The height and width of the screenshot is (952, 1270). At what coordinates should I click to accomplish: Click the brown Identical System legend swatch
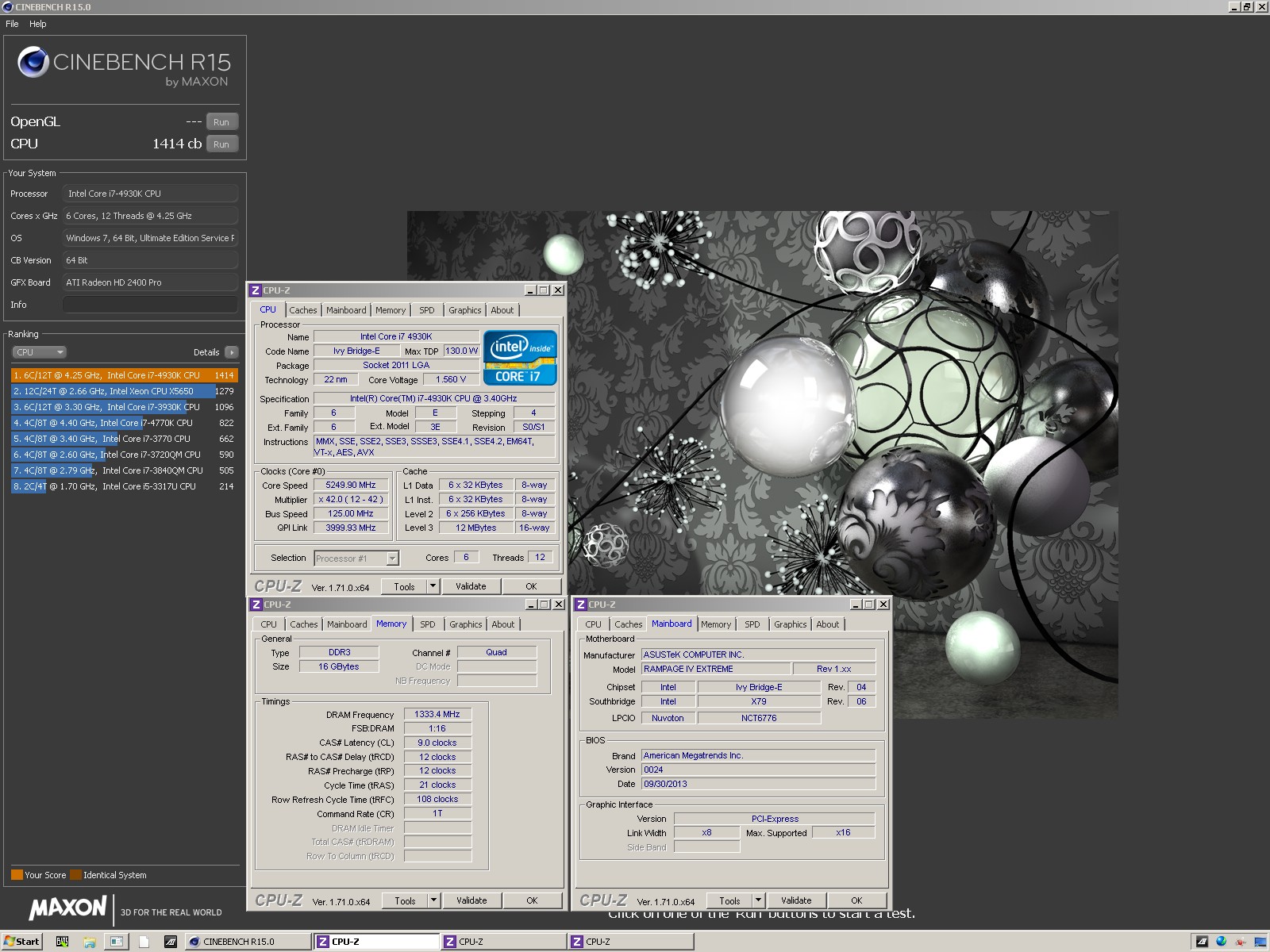tap(75, 875)
